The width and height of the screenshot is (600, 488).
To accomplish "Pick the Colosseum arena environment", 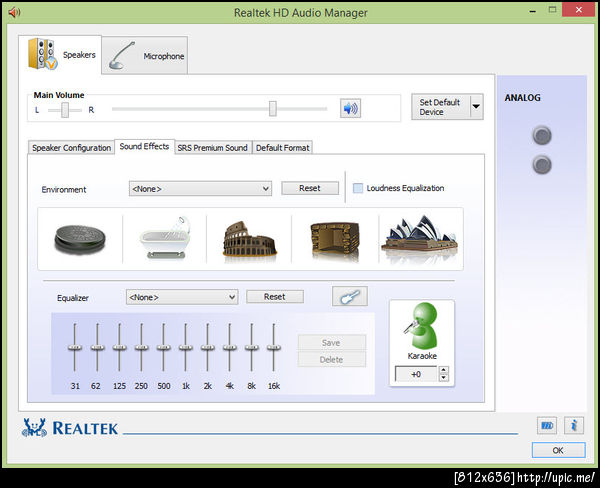I will coord(249,239).
